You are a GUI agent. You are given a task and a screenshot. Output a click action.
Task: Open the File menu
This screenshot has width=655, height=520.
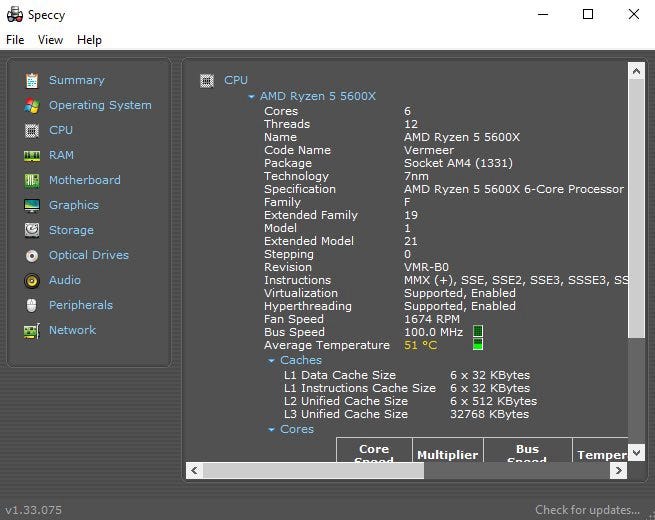[x=15, y=40]
